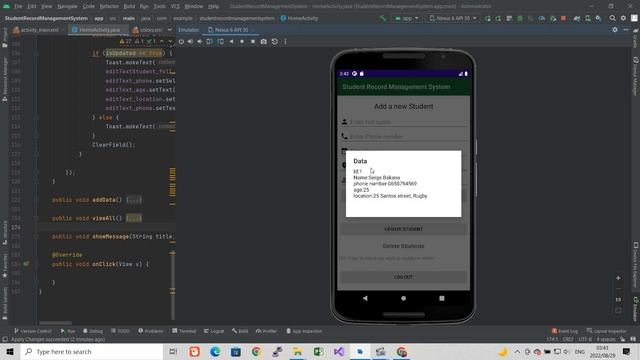The width and height of the screenshot is (640, 360).
Task: Open the Nexus 6 API 30 device dropdown
Action: (453, 18)
